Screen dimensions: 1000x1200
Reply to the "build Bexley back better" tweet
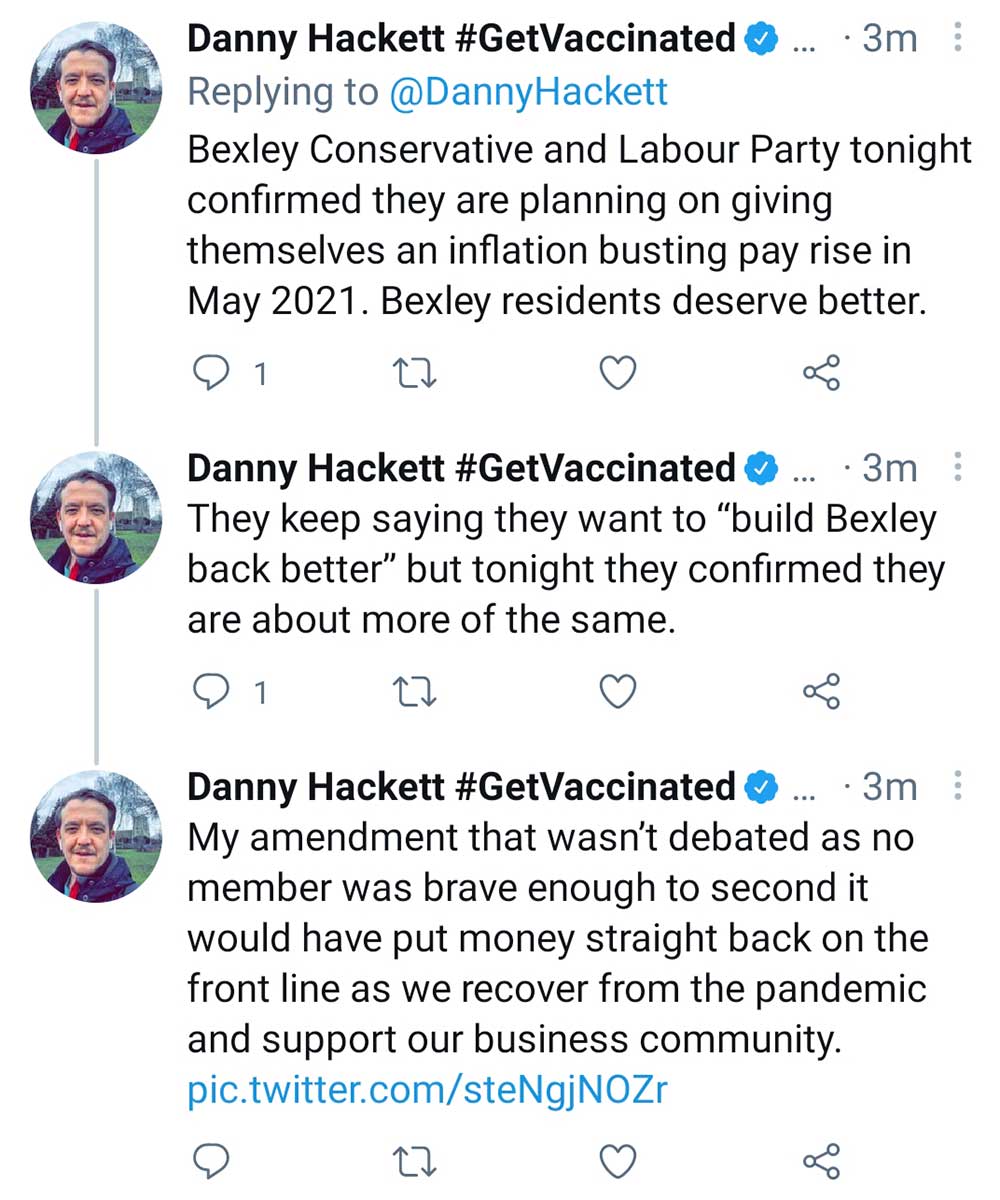(210, 692)
